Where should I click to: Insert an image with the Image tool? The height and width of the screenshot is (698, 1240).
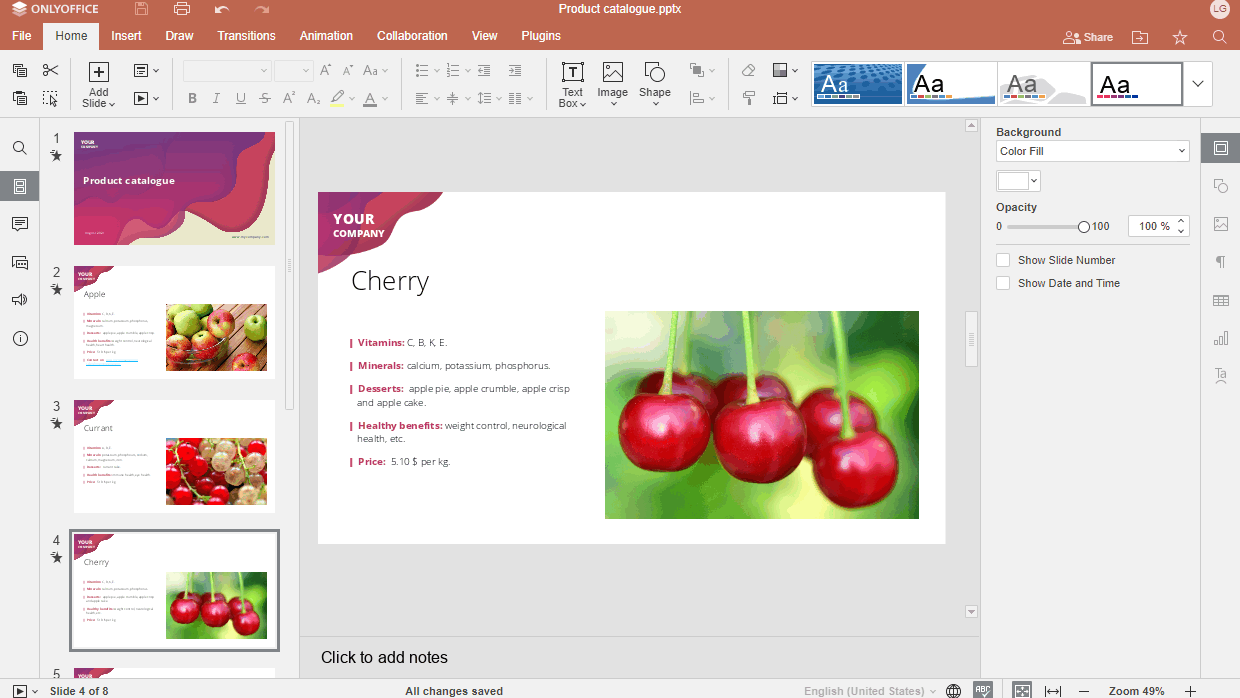(613, 84)
